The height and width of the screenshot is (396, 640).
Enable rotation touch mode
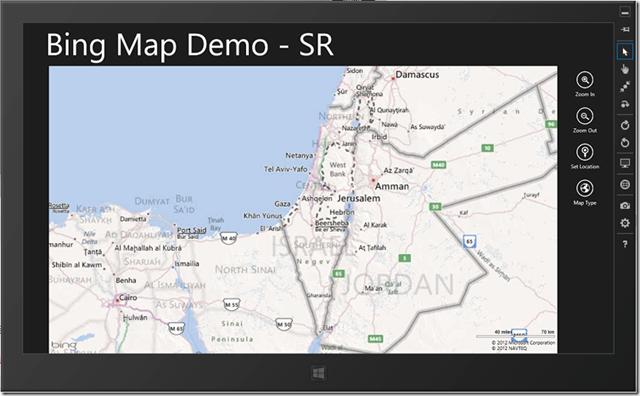tap(625, 104)
